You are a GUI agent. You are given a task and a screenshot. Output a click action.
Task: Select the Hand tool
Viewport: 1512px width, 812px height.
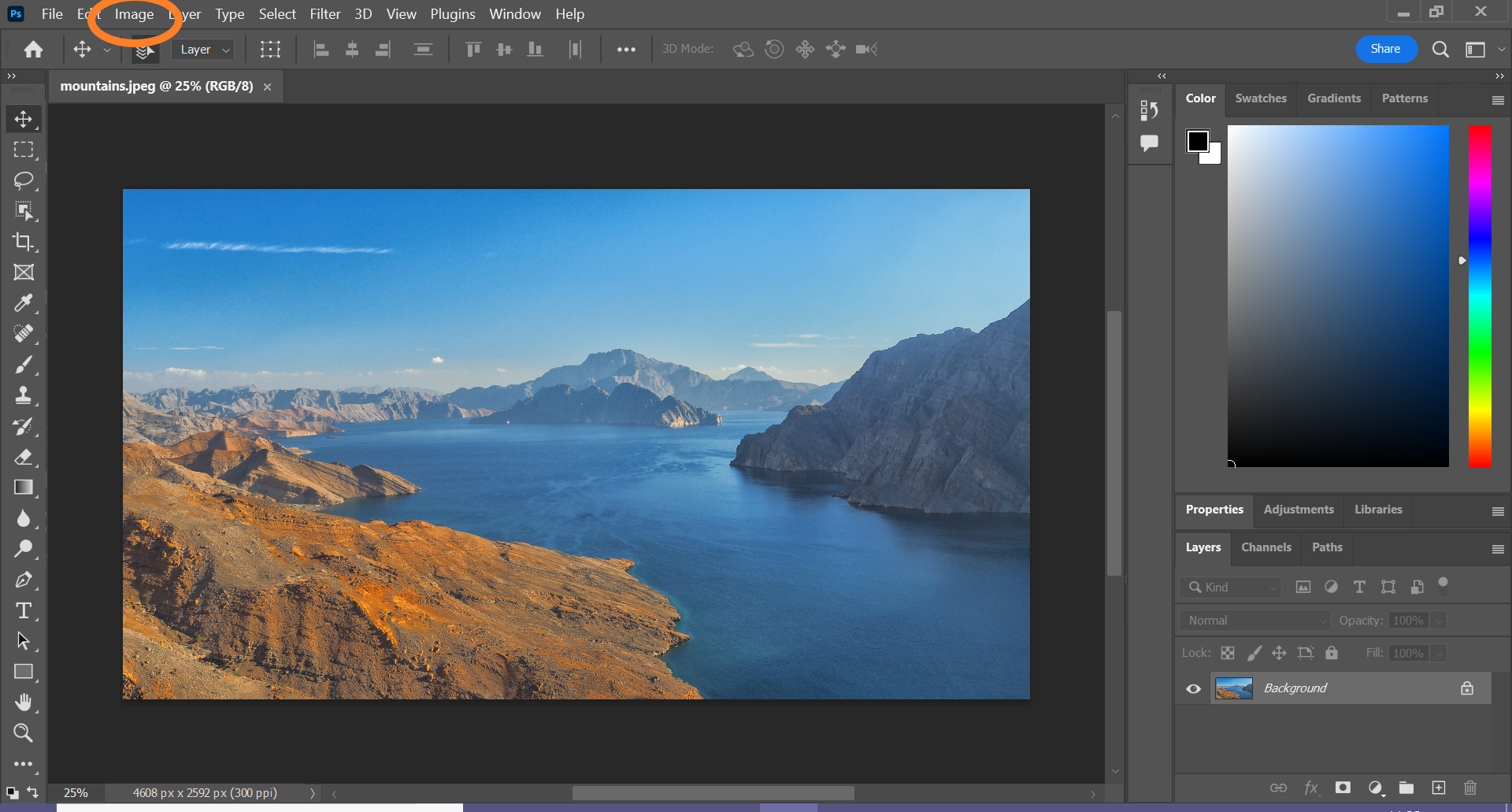[x=24, y=703]
